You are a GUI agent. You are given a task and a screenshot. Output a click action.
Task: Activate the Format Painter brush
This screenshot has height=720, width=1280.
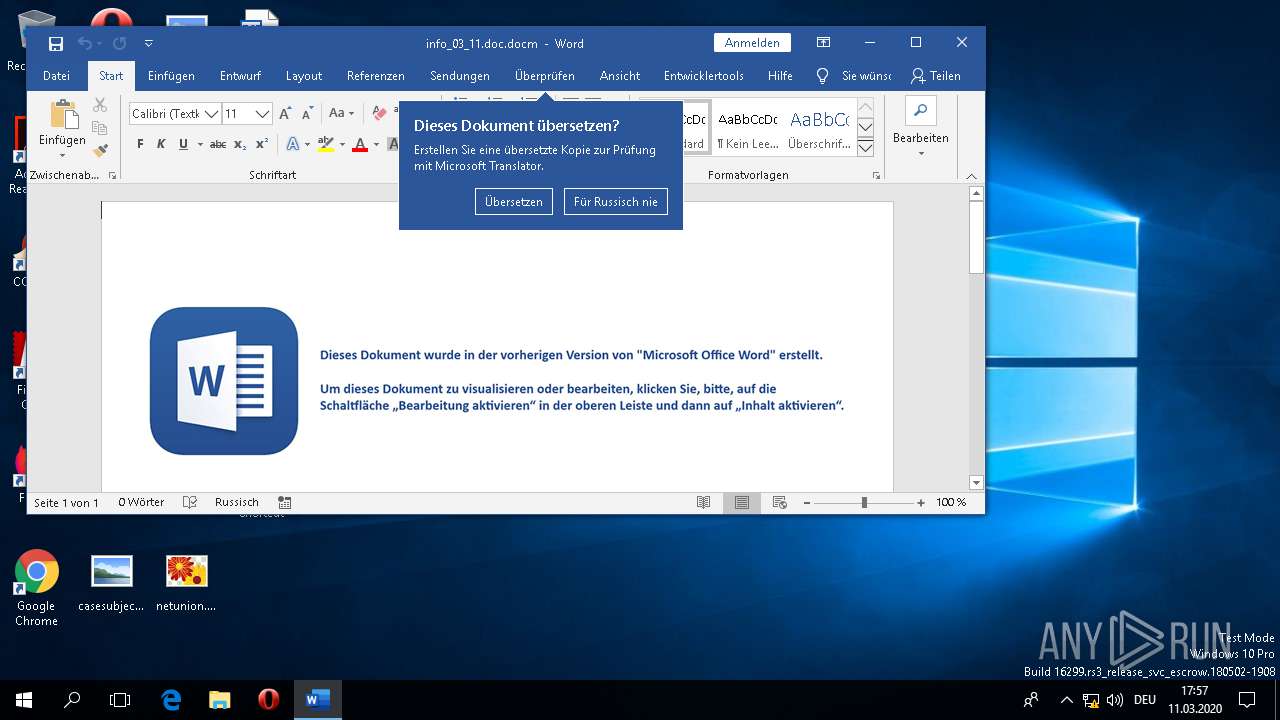pyautogui.click(x=100, y=150)
